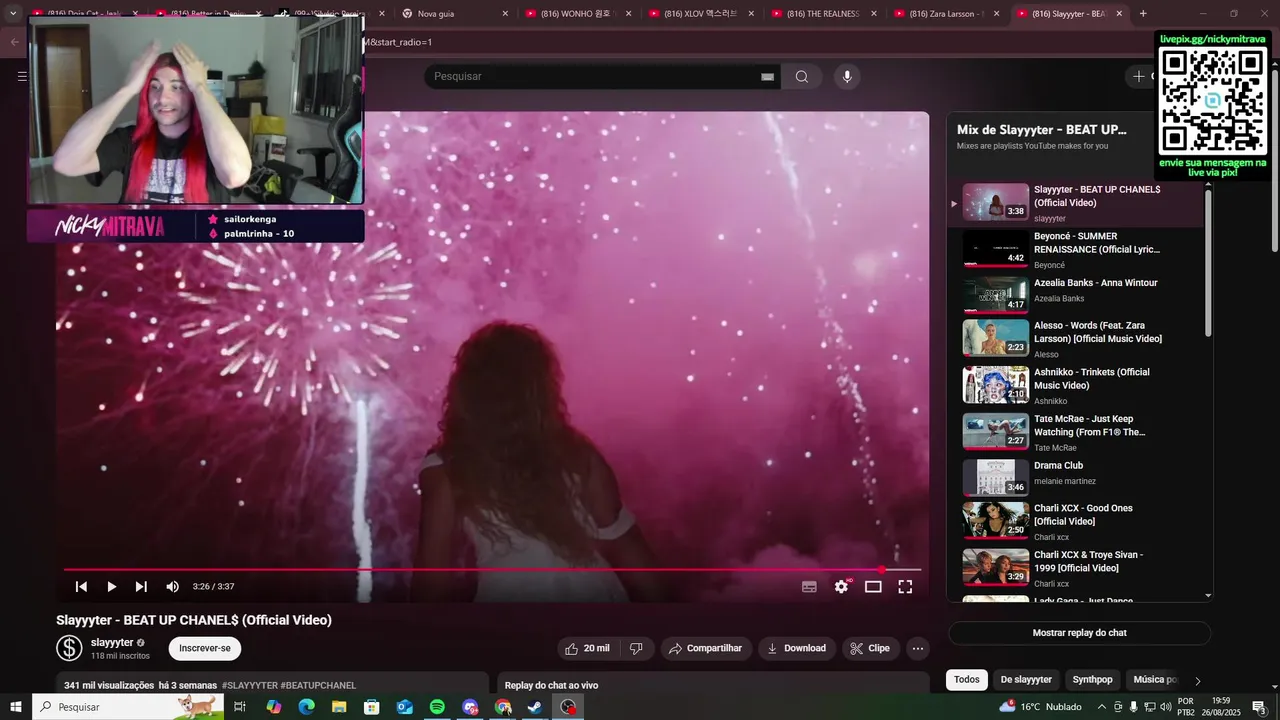Open Microsoft Edge from the taskbar

tap(306, 707)
